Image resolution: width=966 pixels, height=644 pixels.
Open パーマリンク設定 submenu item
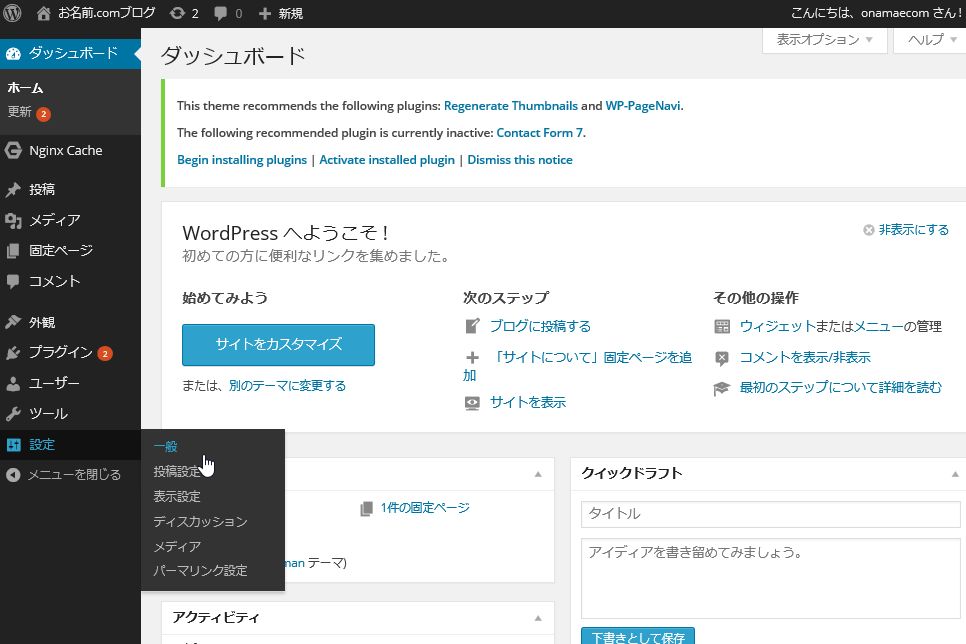click(200, 571)
